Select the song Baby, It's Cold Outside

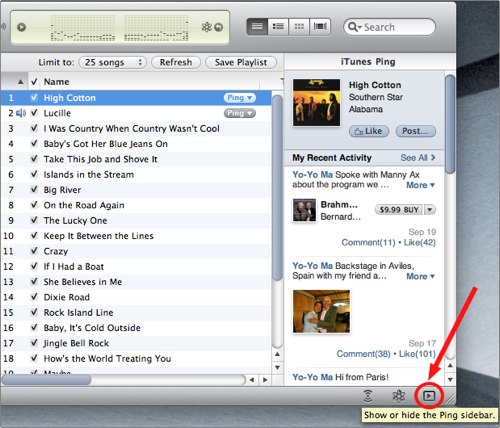click(136, 328)
